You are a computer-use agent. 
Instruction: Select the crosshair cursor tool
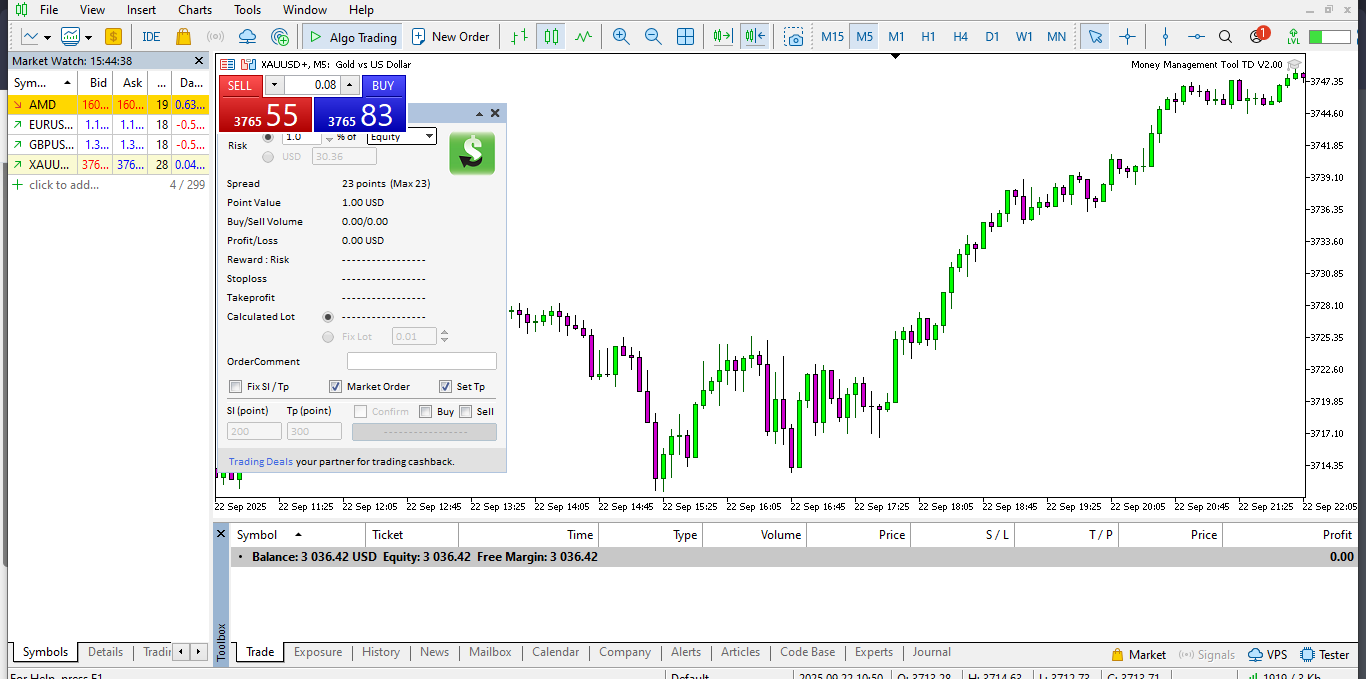[1128, 37]
